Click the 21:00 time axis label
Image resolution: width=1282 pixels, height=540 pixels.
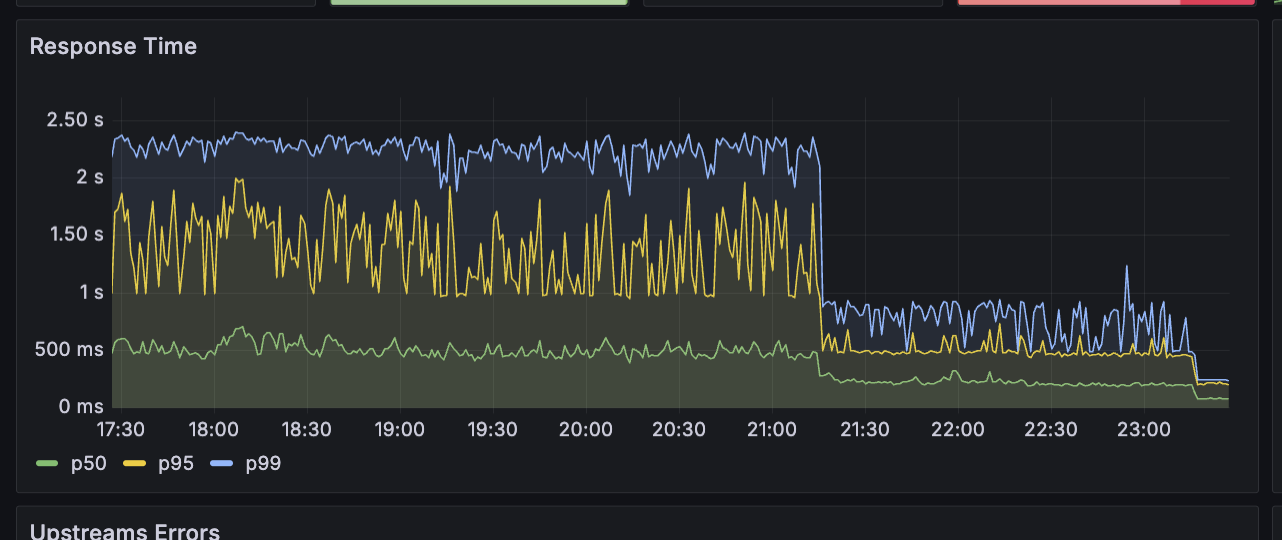point(771,429)
